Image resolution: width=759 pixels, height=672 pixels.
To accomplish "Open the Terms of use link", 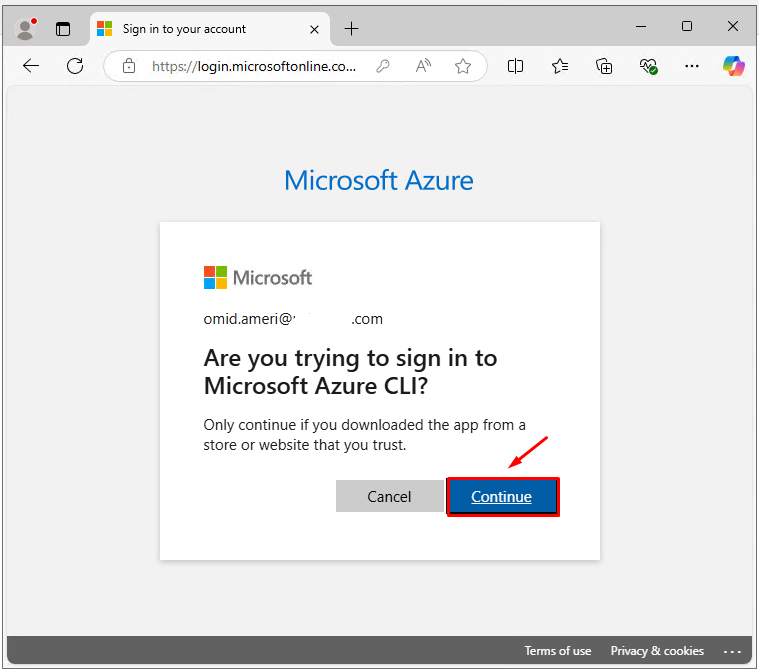I will (x=558, y=651).
